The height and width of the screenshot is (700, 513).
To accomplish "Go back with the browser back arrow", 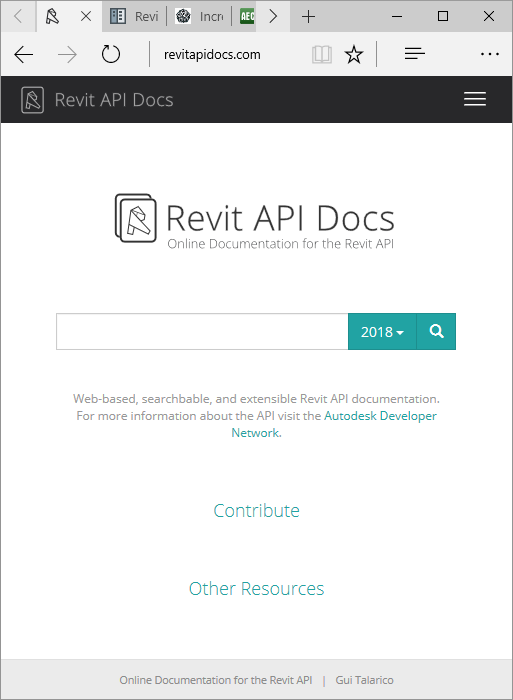I will click(x=24, y=54).
